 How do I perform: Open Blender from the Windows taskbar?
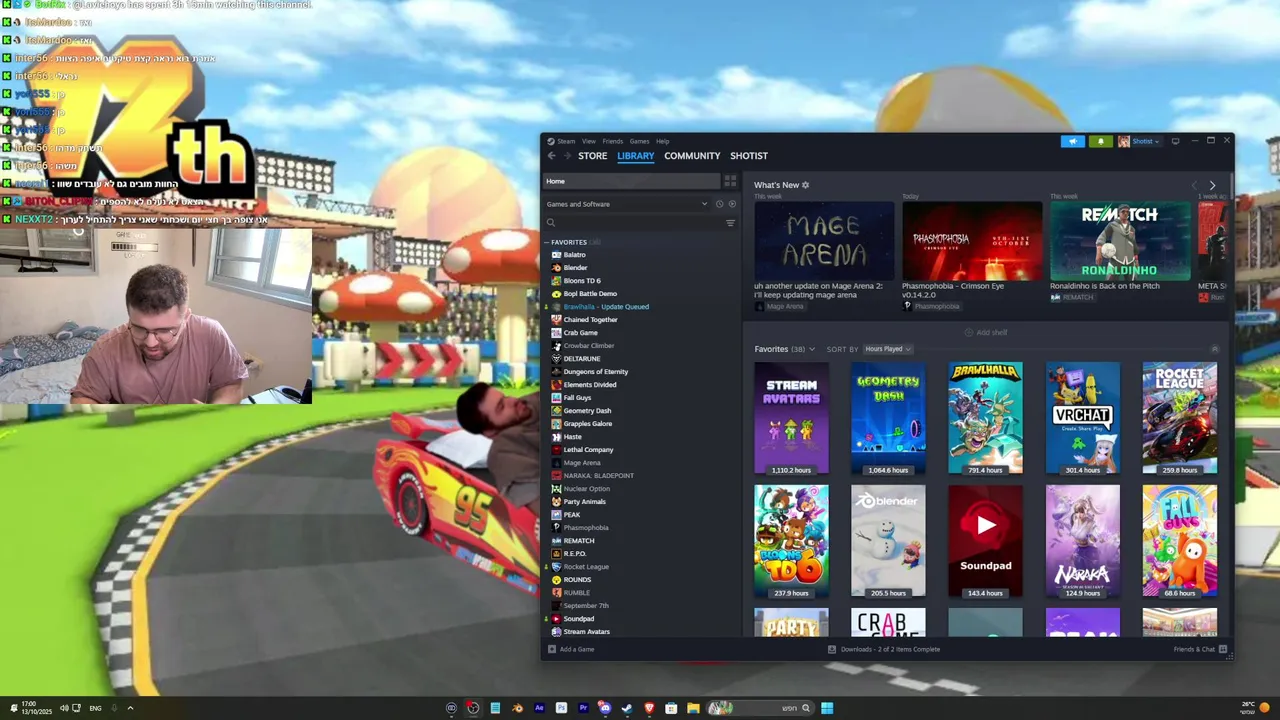tap(517, 708)
